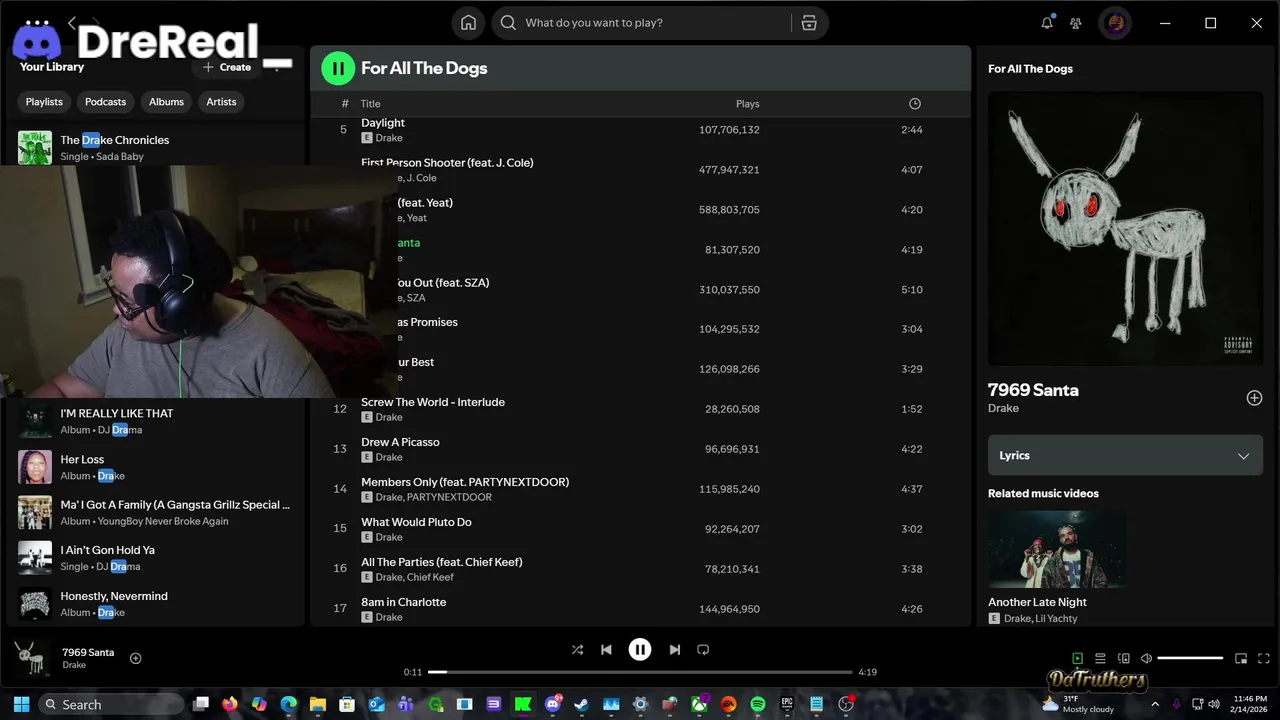Add current song to Liked Songs in now-playing bar
The width and height of the screenshot is (1280, 720).
[136, 658]
